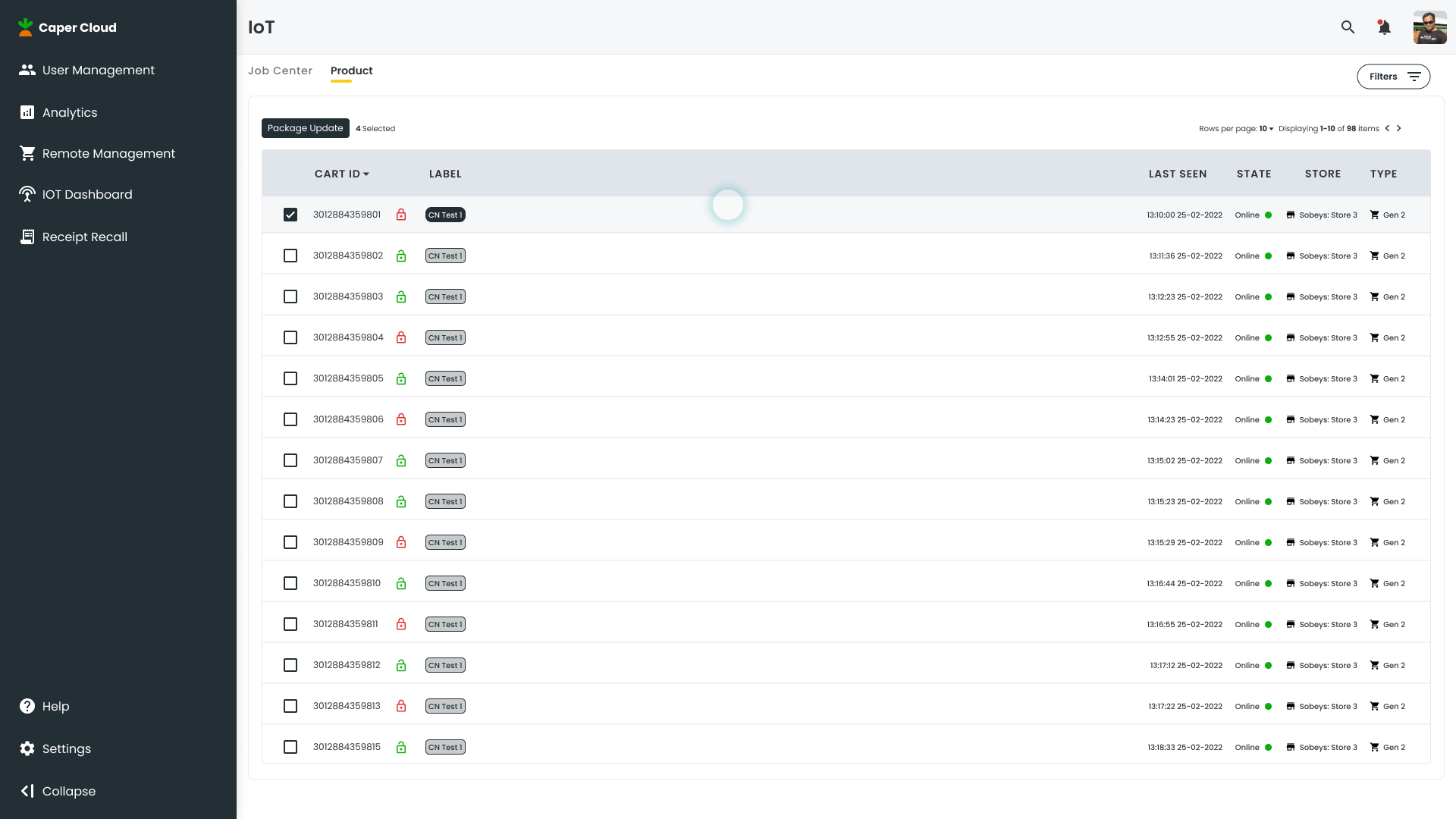
Task: Go to the next page of items
Action: click(x=1399, y=128)
